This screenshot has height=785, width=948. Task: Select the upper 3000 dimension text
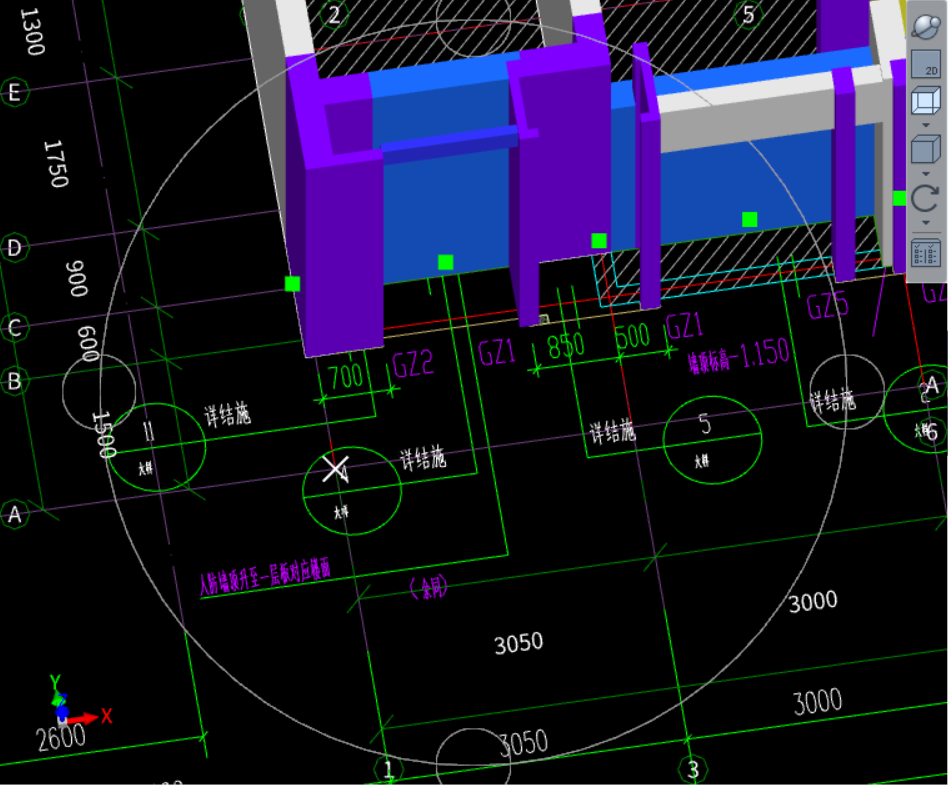click(813, 602)
